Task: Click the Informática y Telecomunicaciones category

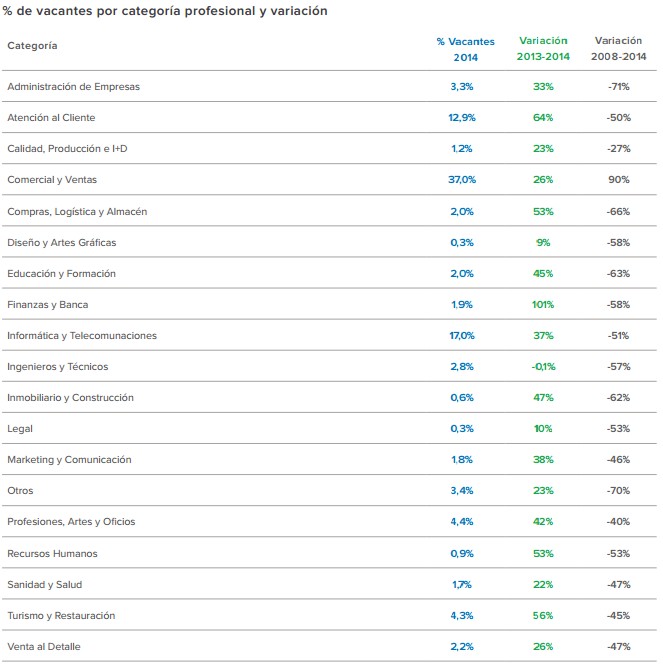Action: click(x=82, y=336)
